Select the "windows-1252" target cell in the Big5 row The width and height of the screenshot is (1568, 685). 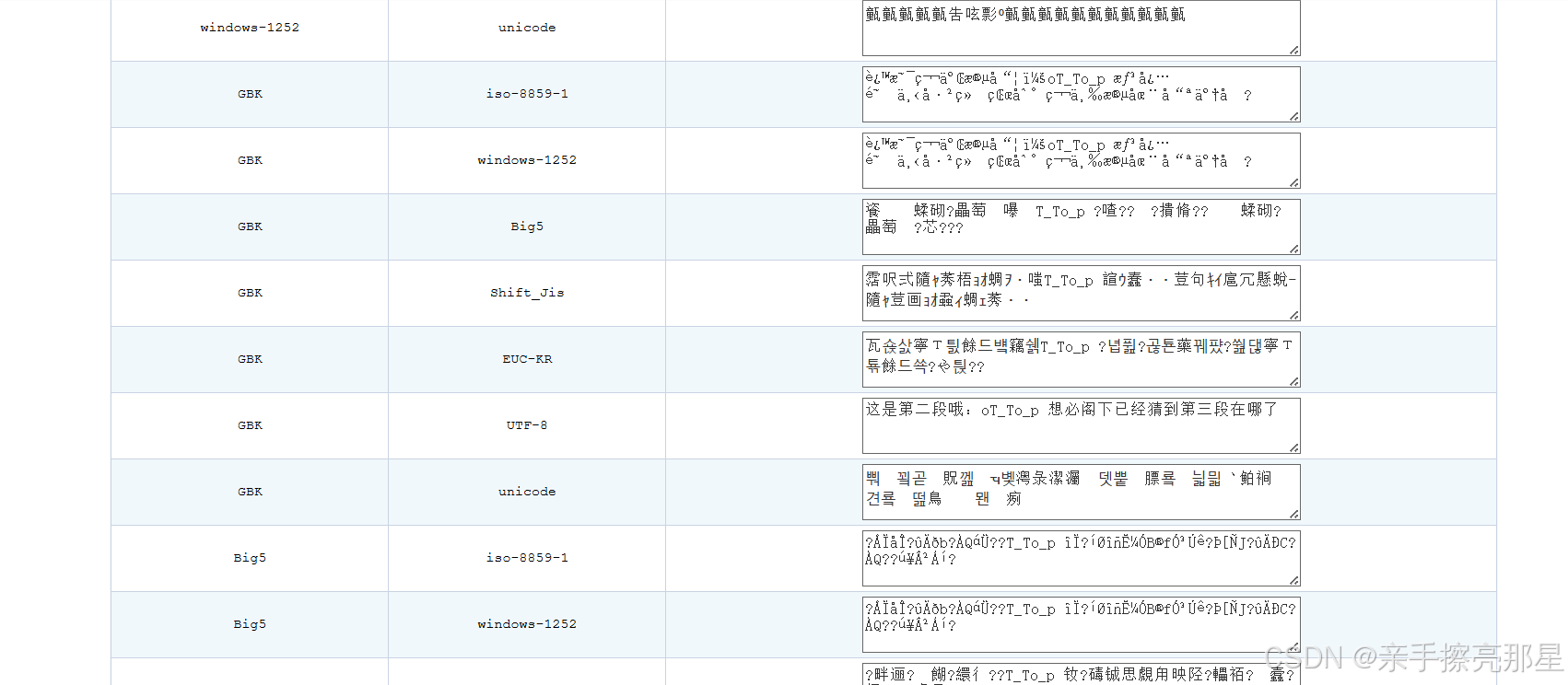click(527, 624)
